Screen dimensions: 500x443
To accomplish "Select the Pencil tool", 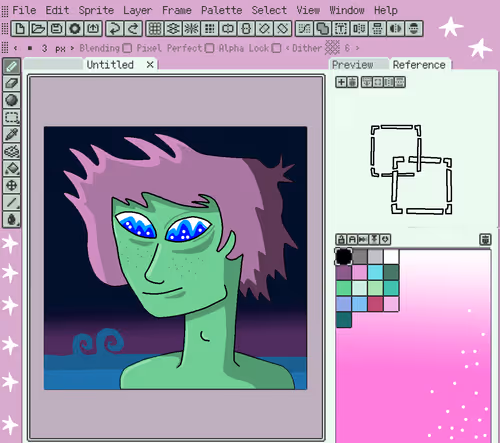I will click(12, 66).
